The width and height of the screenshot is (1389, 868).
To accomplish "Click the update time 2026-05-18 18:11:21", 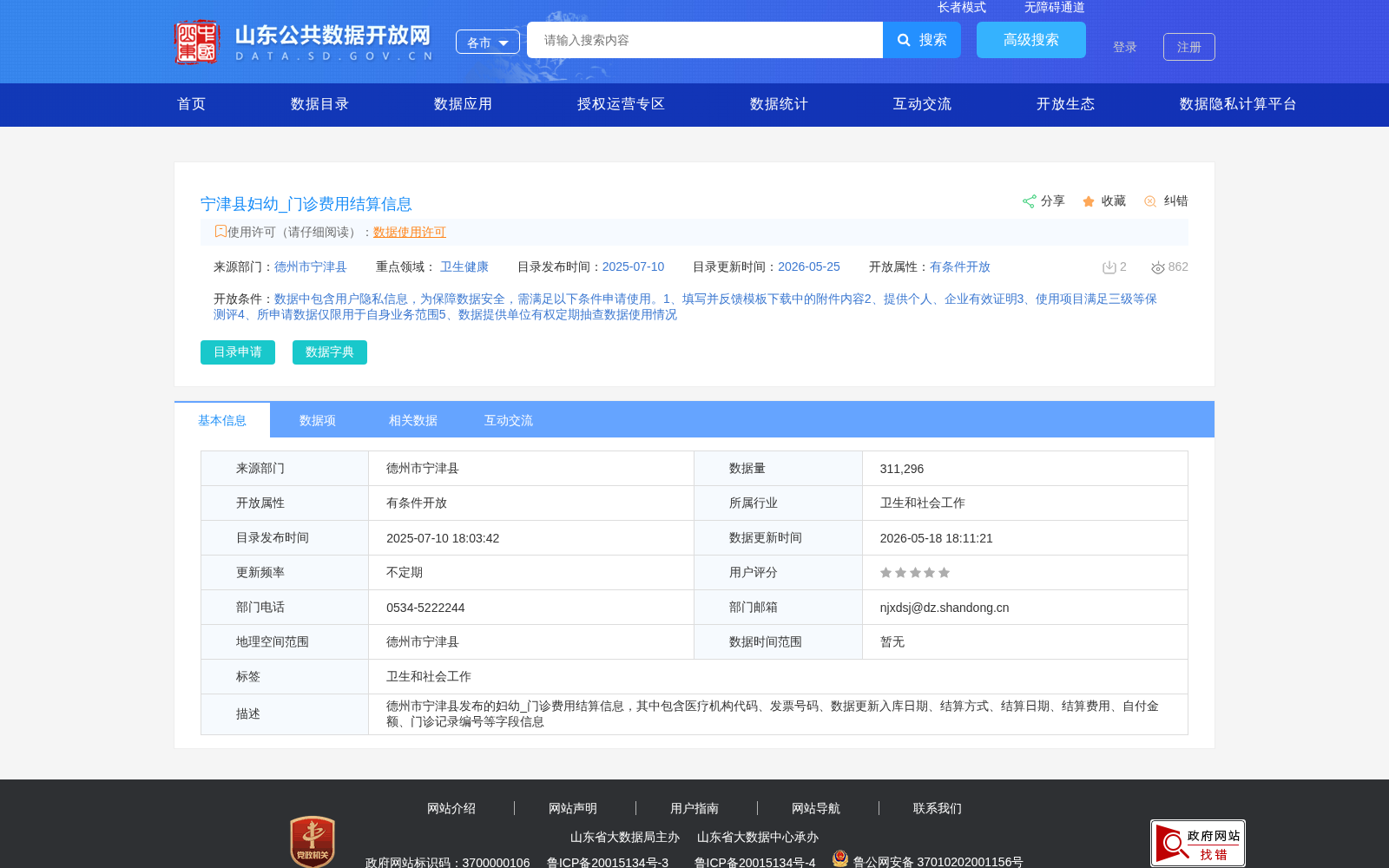I will [936, 538].
